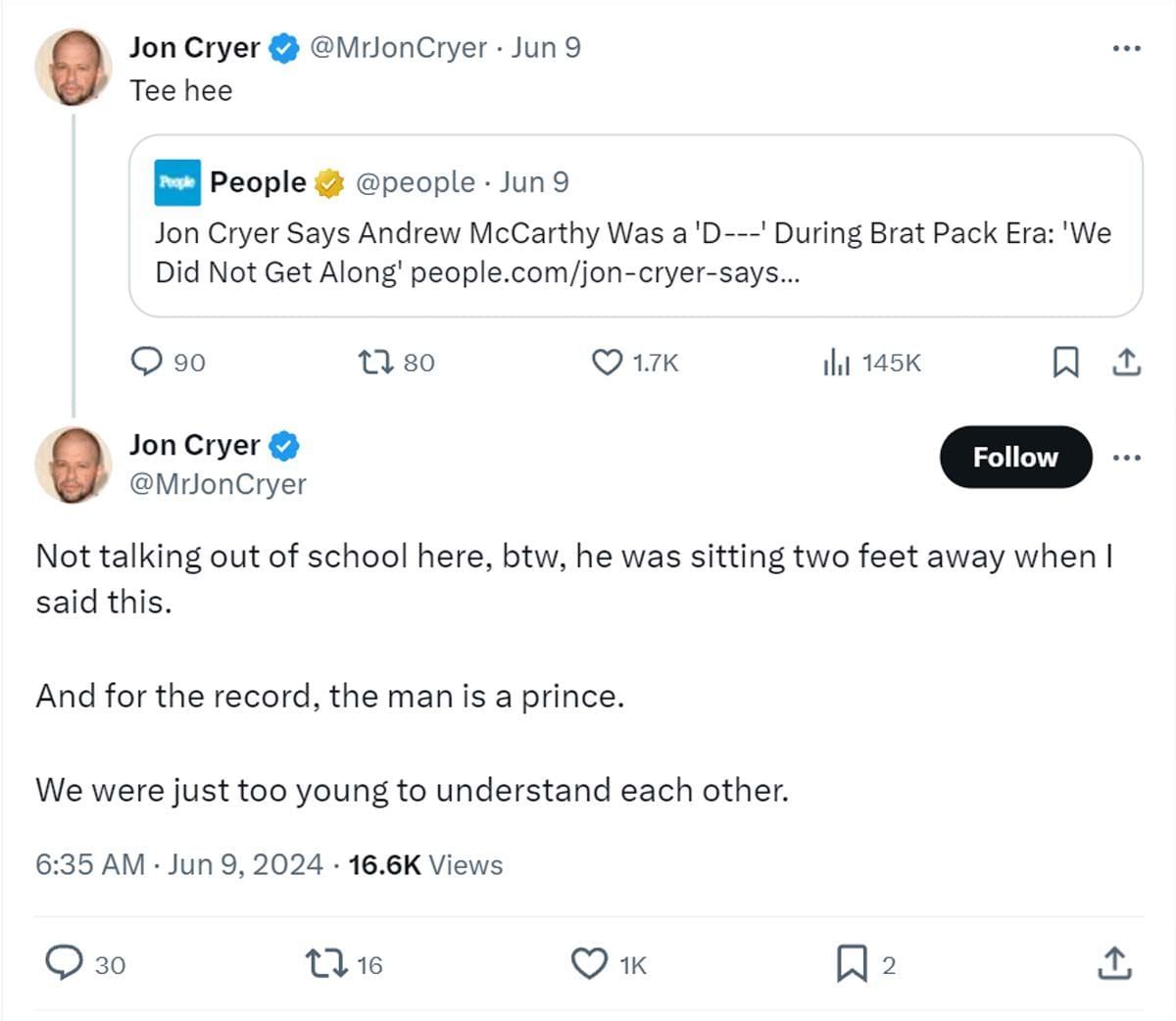Follow Jon Cryer

(x=1015, y=458)
